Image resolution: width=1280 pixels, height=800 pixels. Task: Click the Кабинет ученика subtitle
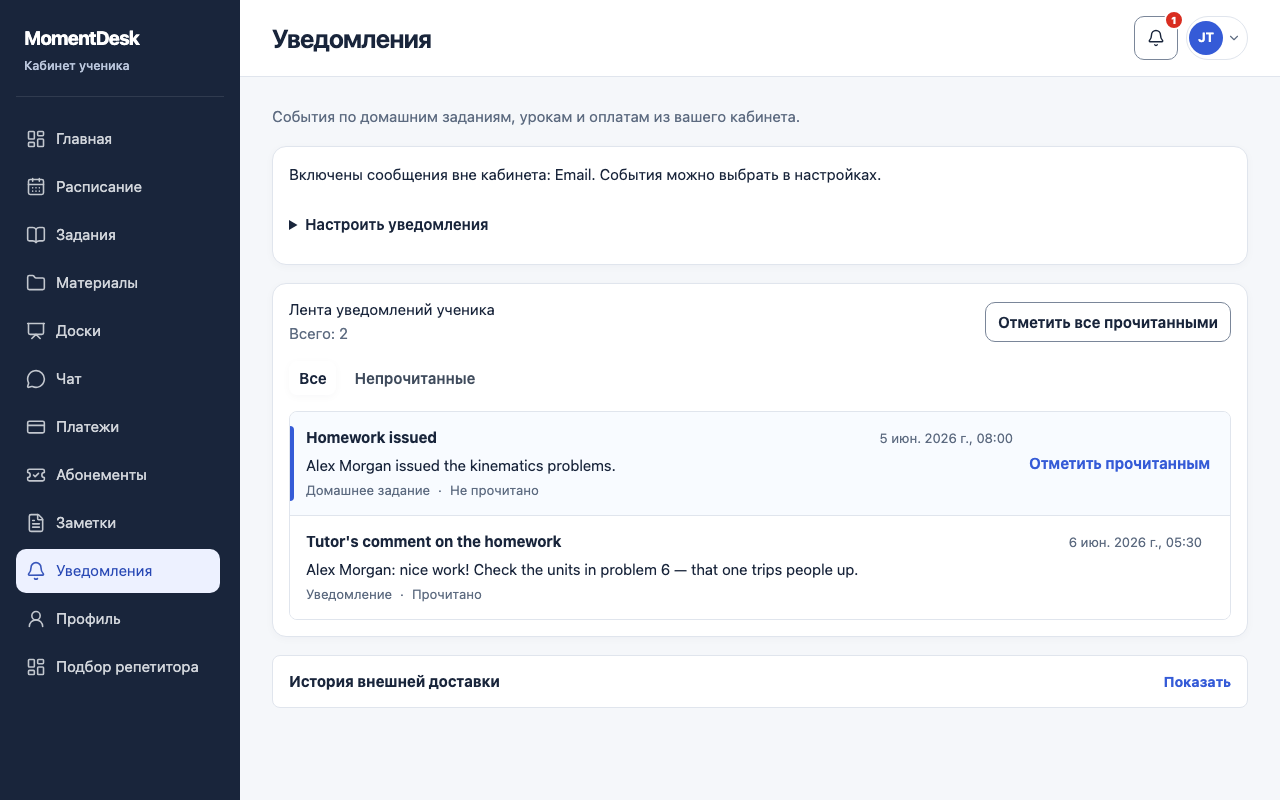pyautogui.click(x=77, y=66)
